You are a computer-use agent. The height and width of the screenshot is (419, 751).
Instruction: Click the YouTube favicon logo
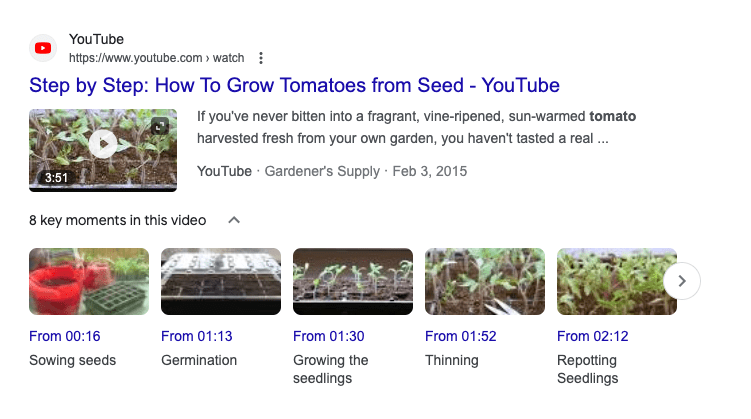43,48
